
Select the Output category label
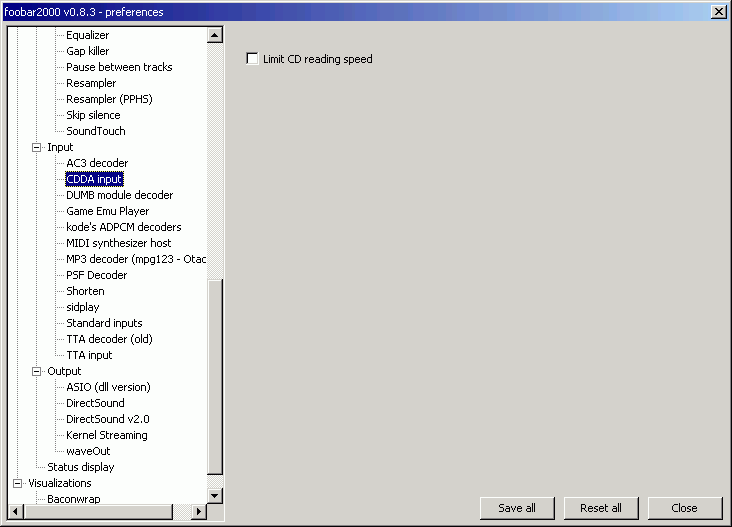point(64,371)
